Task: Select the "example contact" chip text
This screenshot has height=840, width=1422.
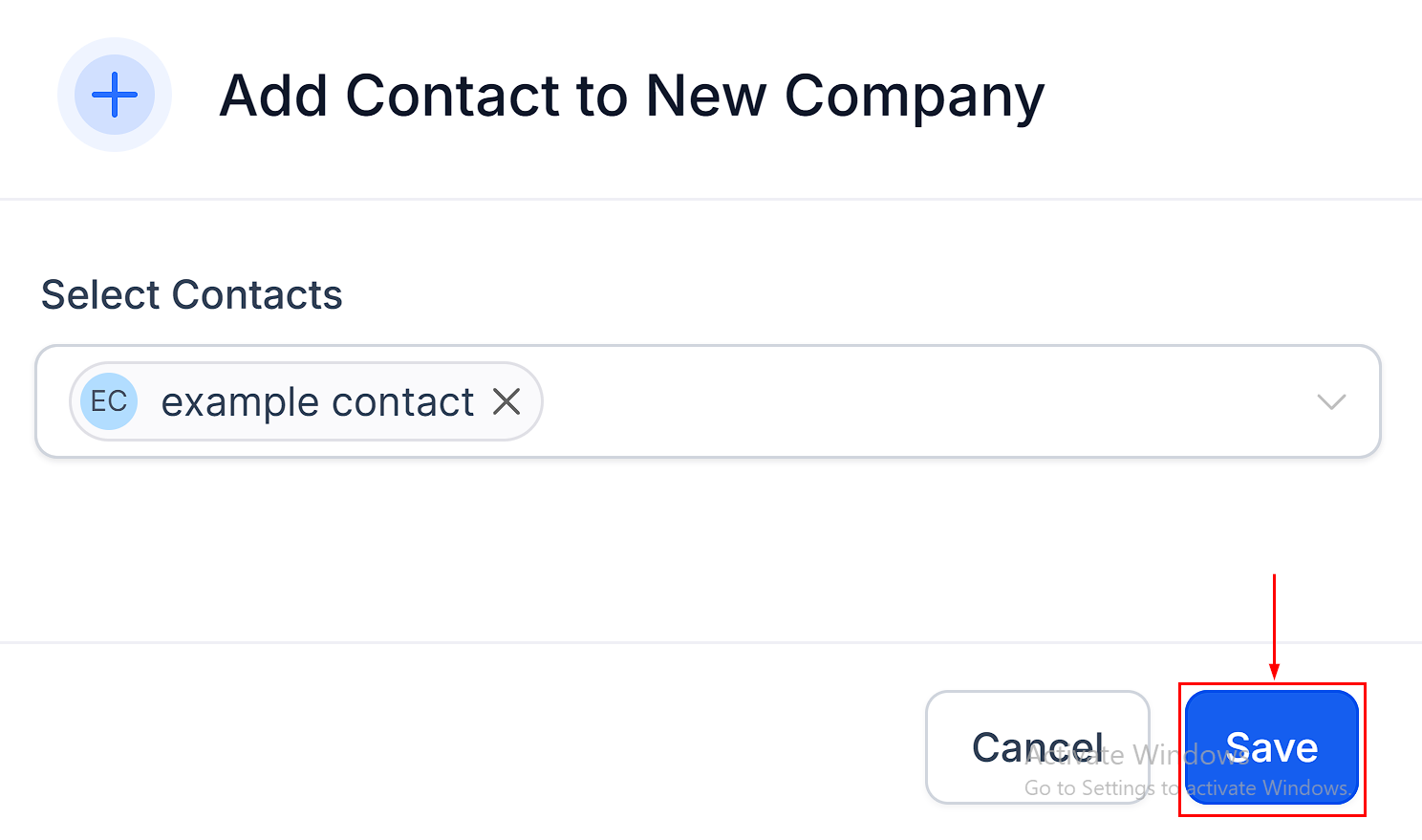Action: (x=317, y=402)
